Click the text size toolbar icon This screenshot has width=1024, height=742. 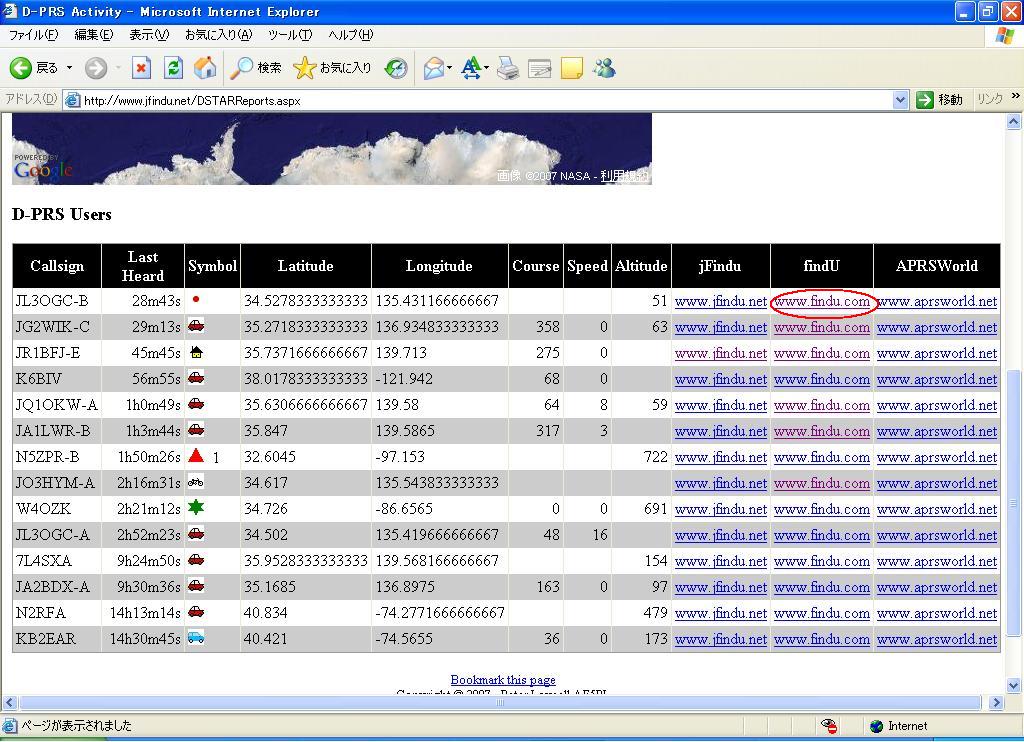(471, 67)
